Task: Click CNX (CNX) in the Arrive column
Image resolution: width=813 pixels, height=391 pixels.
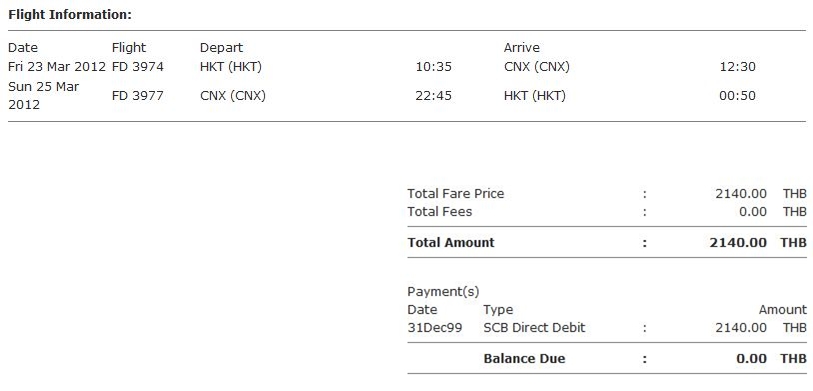Action: (537, 67)
